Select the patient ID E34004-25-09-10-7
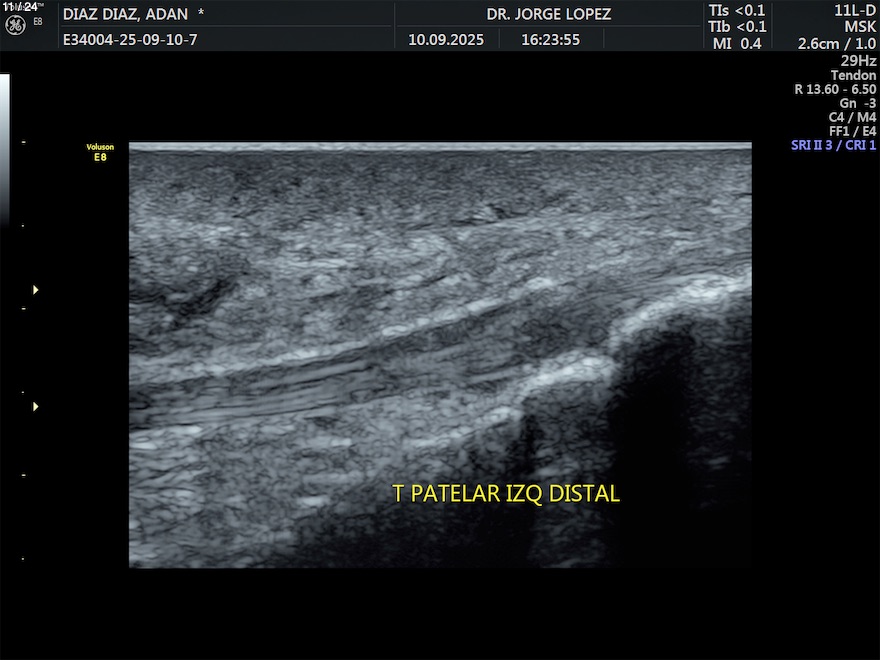Screen dimensions: 880x660 click(x=130, y=41)
